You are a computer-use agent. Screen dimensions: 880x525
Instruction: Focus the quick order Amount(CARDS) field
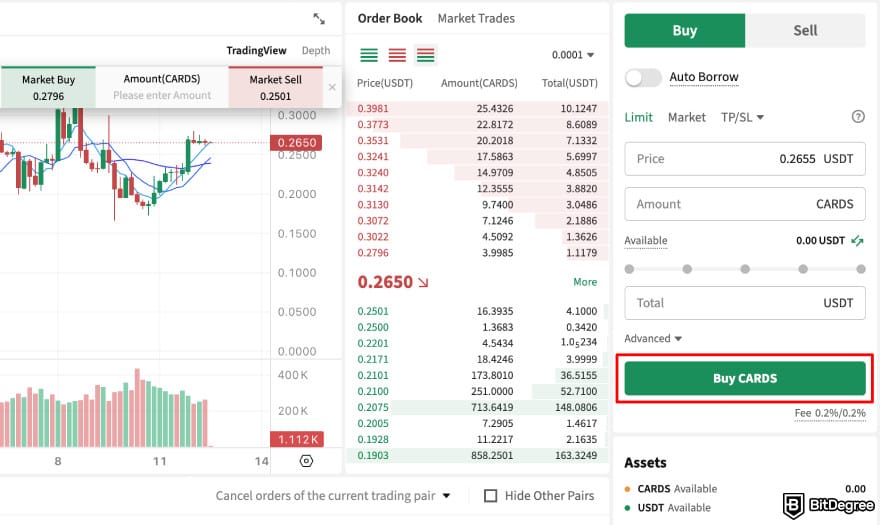point(162,87)
